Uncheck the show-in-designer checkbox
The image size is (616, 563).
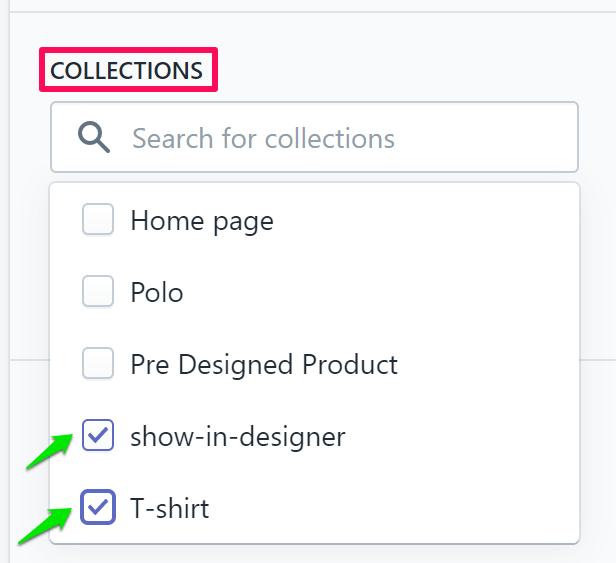(x=98, y=436)
